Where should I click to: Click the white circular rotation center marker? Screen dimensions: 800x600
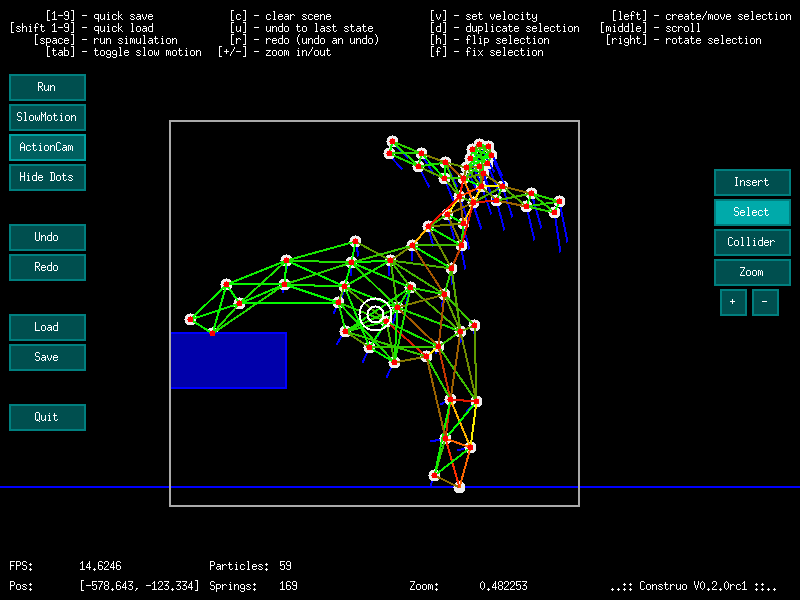pos(375,315)
